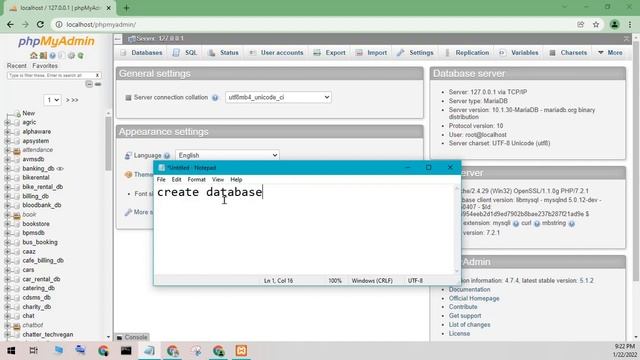
Task: Open the SQL tab
Action: click(185, 53)
